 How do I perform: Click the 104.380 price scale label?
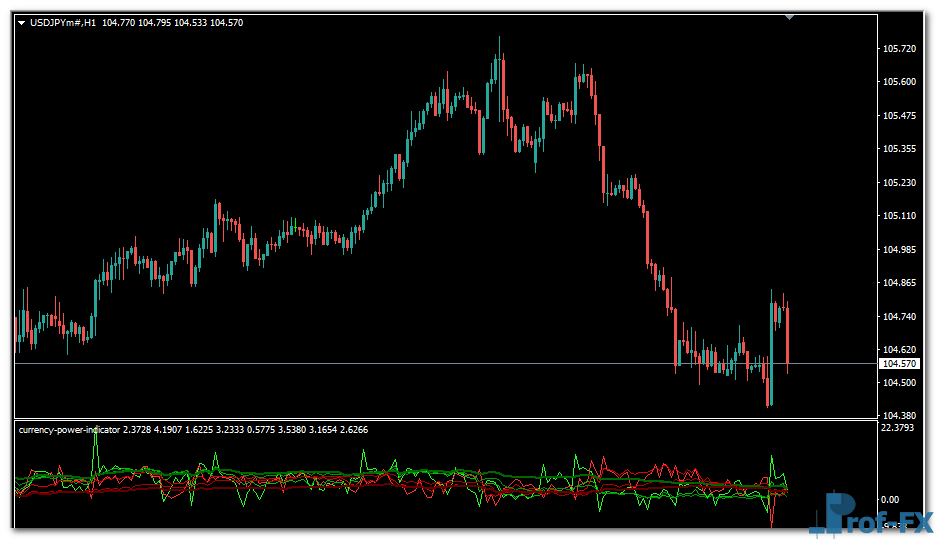[x=899, y=415]
